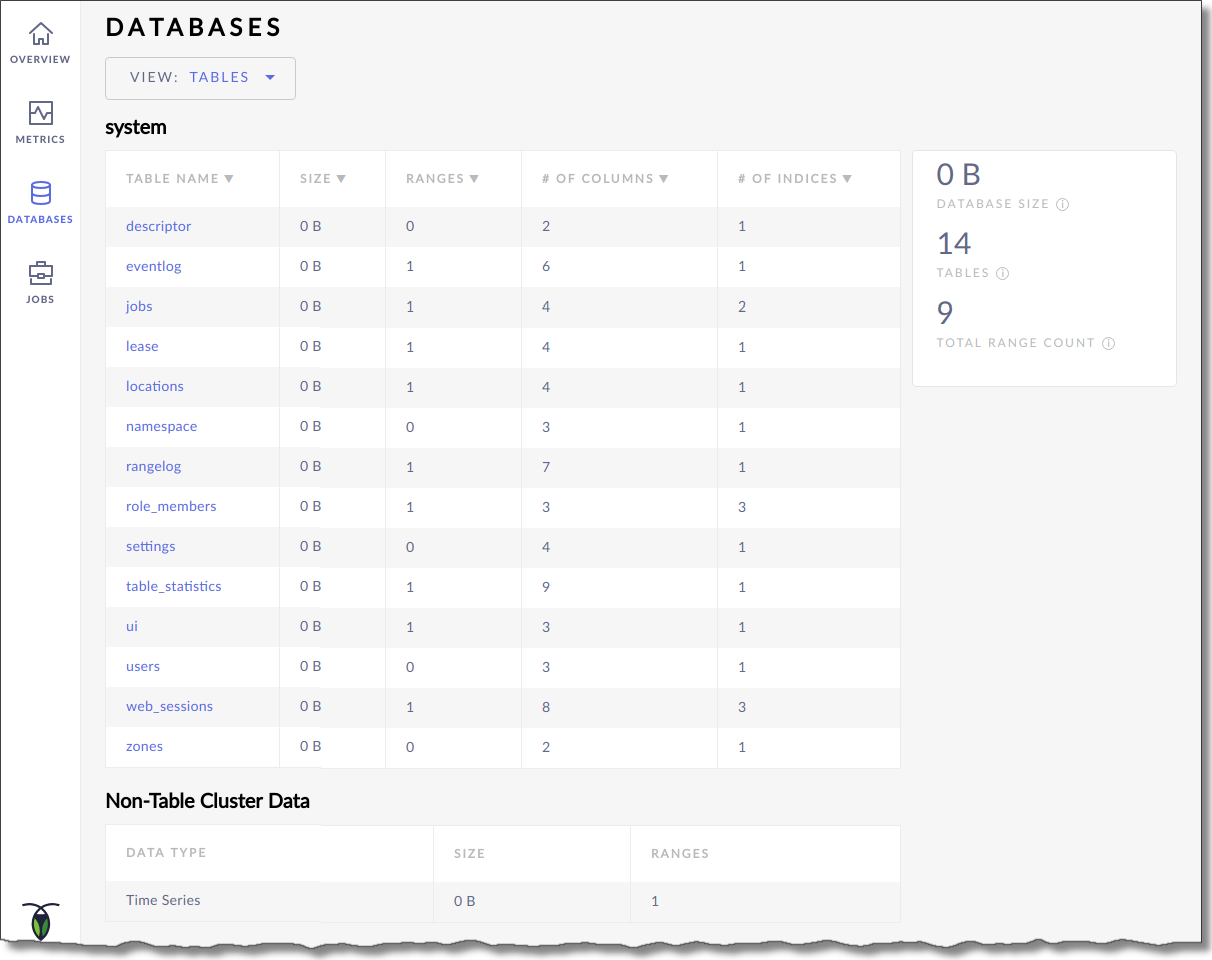
Task: Open the View: Tables dropdown
Action: tap(200, 78)
